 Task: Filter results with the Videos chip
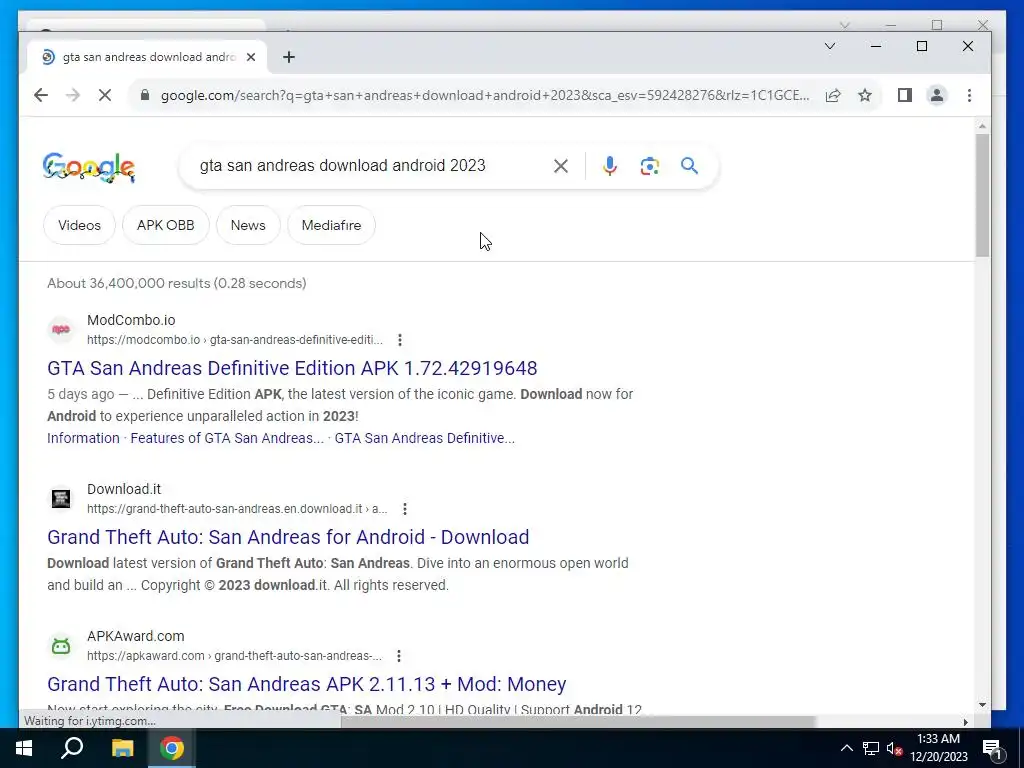(x=79, y=225)
